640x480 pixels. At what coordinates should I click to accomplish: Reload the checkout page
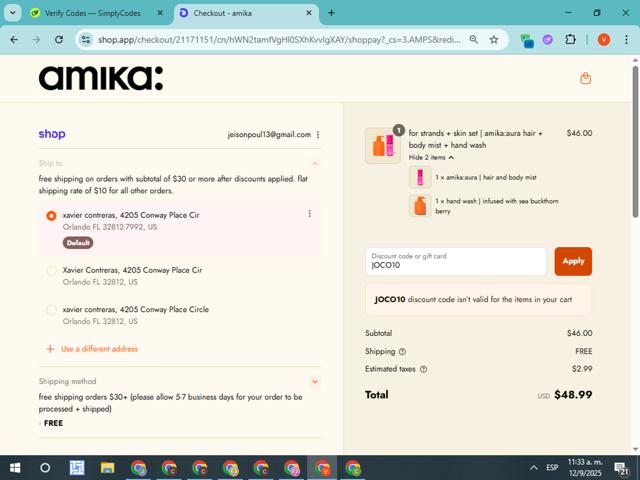(x=59, y=40)
